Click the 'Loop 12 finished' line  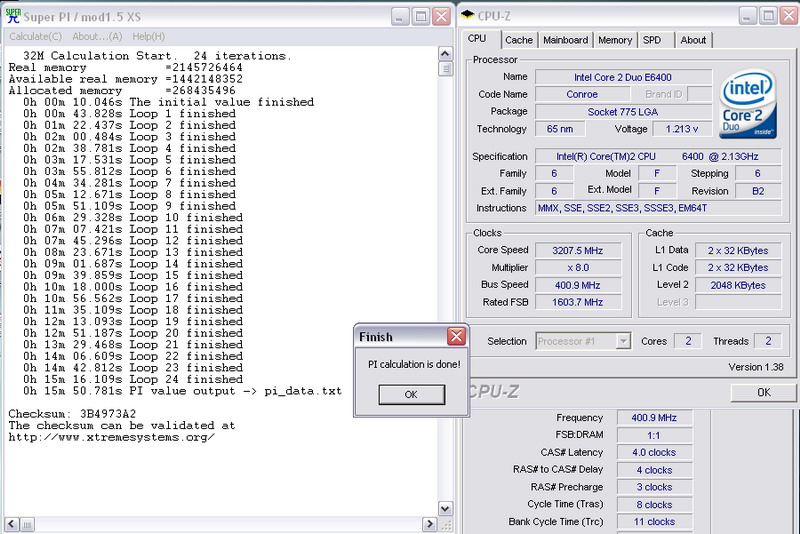click(133, 241)
